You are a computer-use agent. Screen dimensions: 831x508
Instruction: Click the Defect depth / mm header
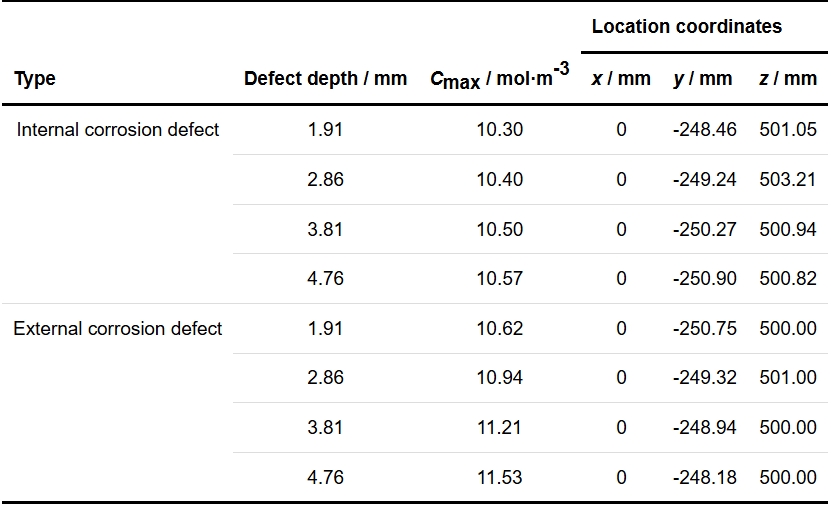325,79
